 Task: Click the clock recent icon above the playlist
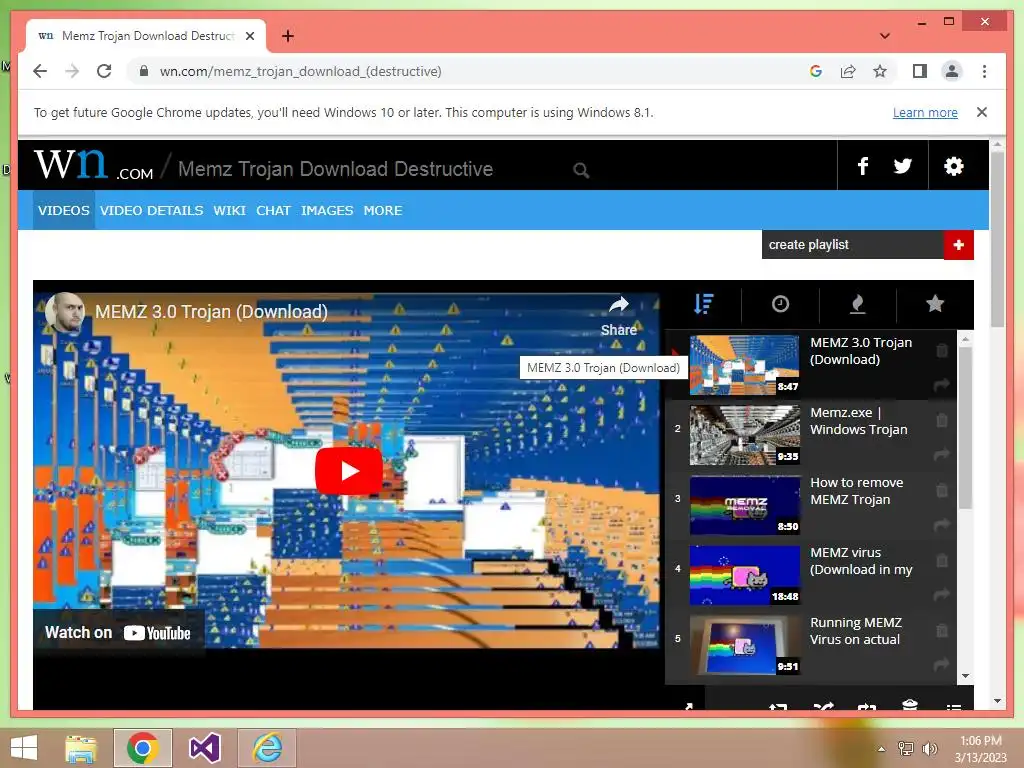pyautogui.click(x=780, y=304)
